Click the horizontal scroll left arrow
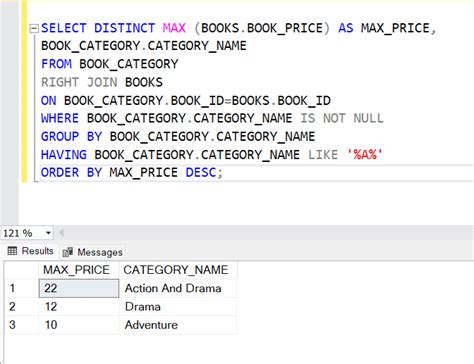The width and height of the screenshot is (474, 364). [61, 233]
